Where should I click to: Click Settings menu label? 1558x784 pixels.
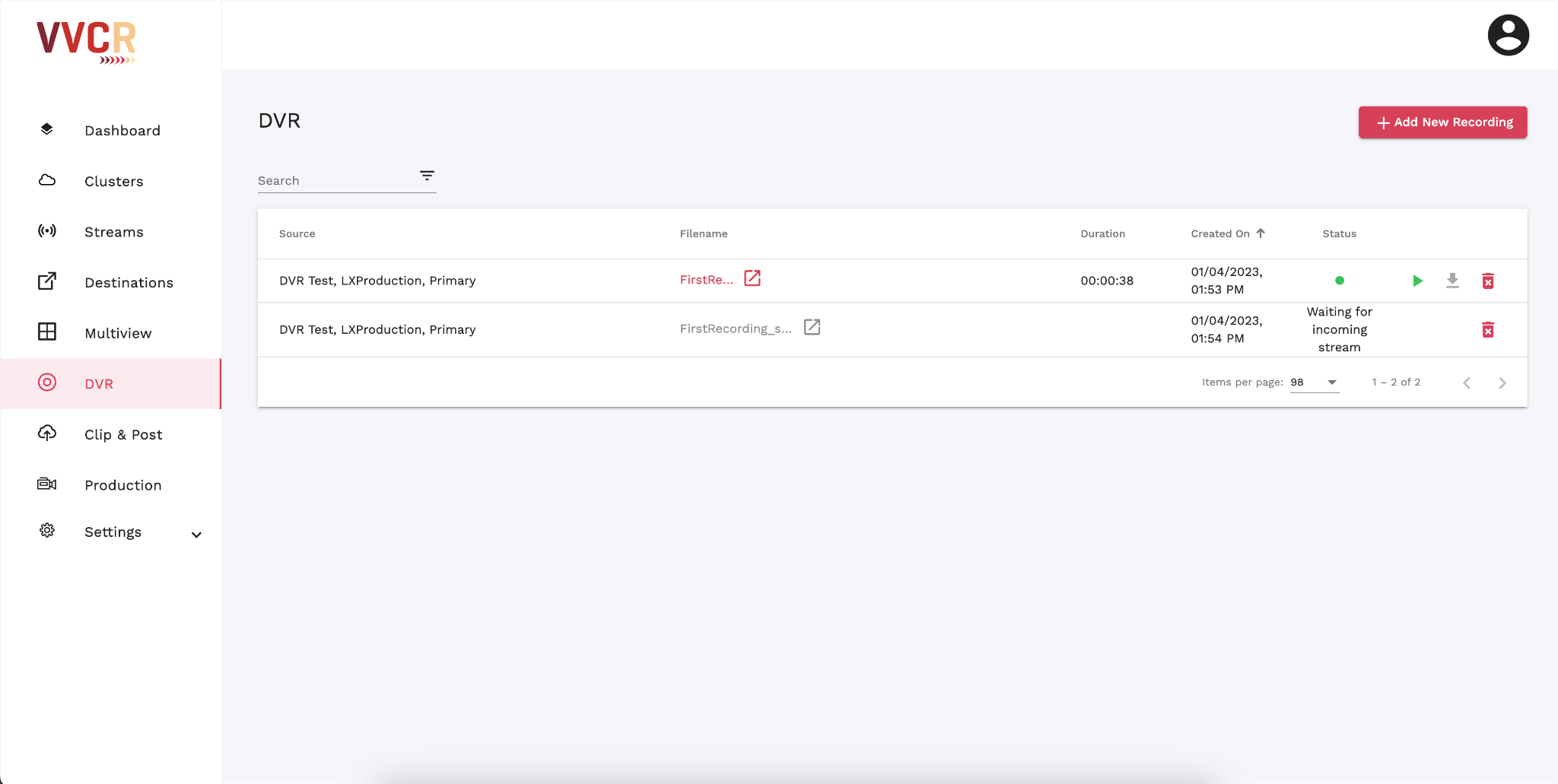tap(113, 532)
